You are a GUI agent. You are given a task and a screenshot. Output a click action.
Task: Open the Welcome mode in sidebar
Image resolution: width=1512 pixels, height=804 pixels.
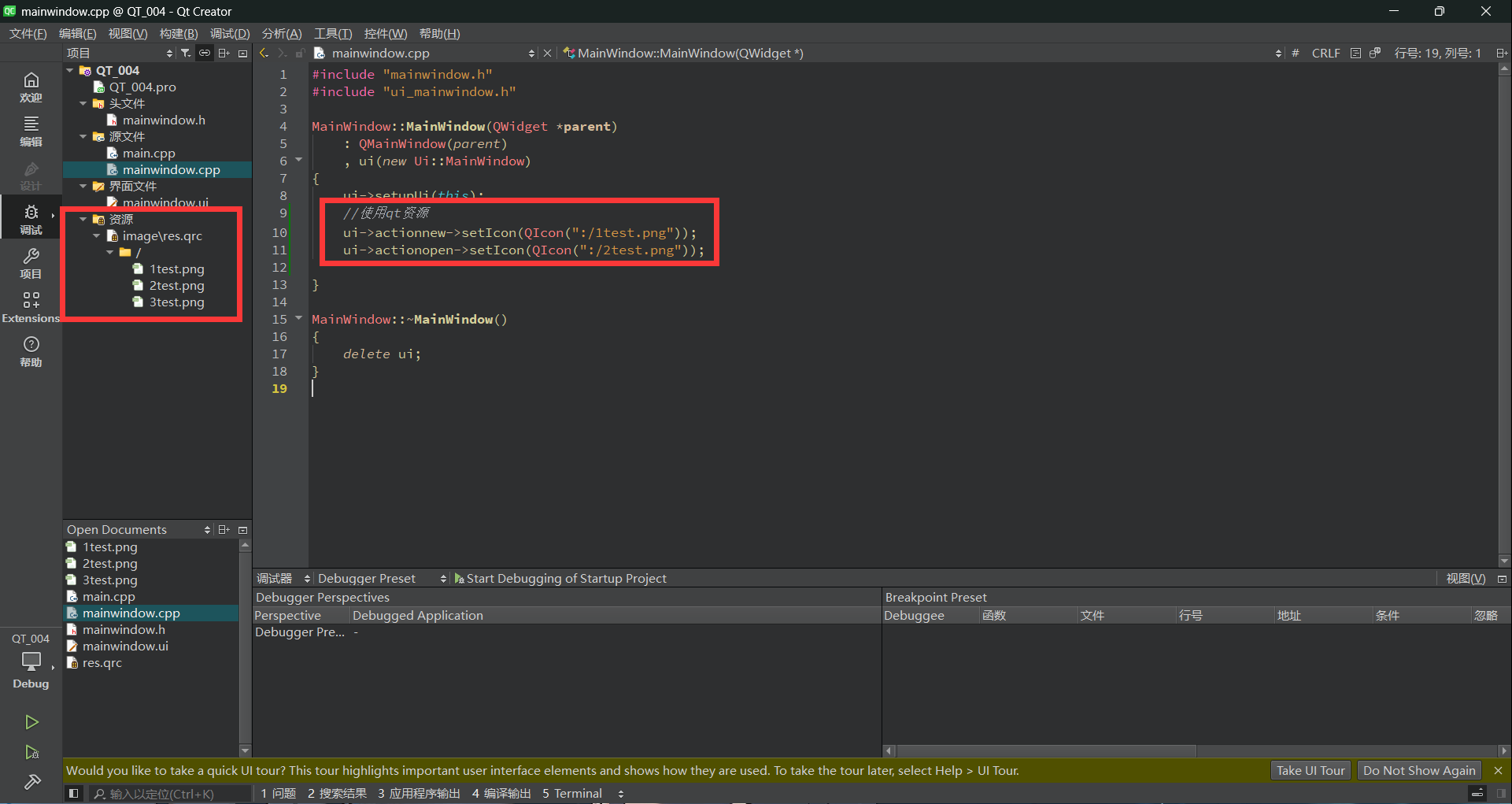[x=31, y=86]
